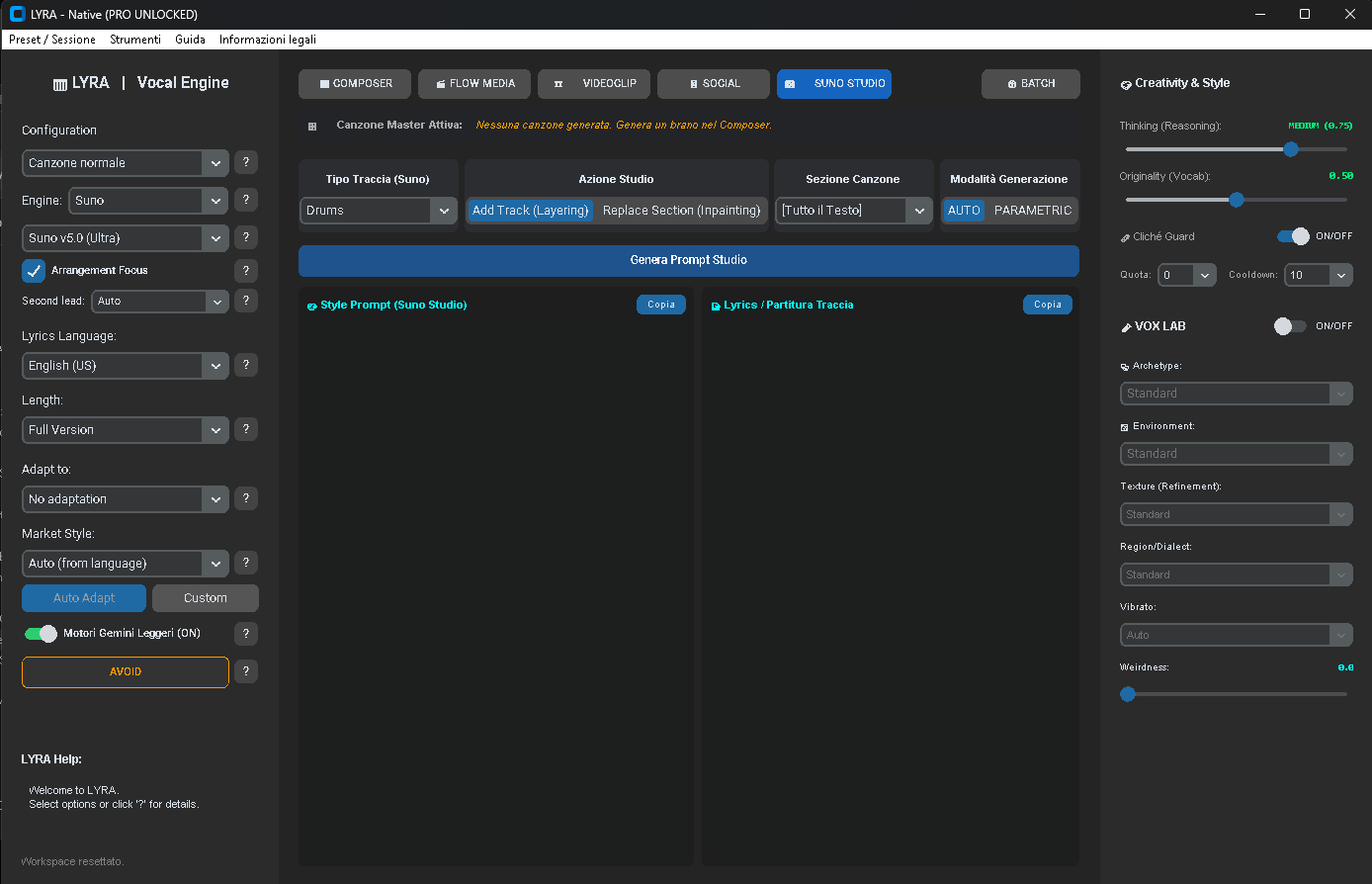Click the Environment label icon
Viewport: 1372px width, 884px height.
tap(1125, 427)
